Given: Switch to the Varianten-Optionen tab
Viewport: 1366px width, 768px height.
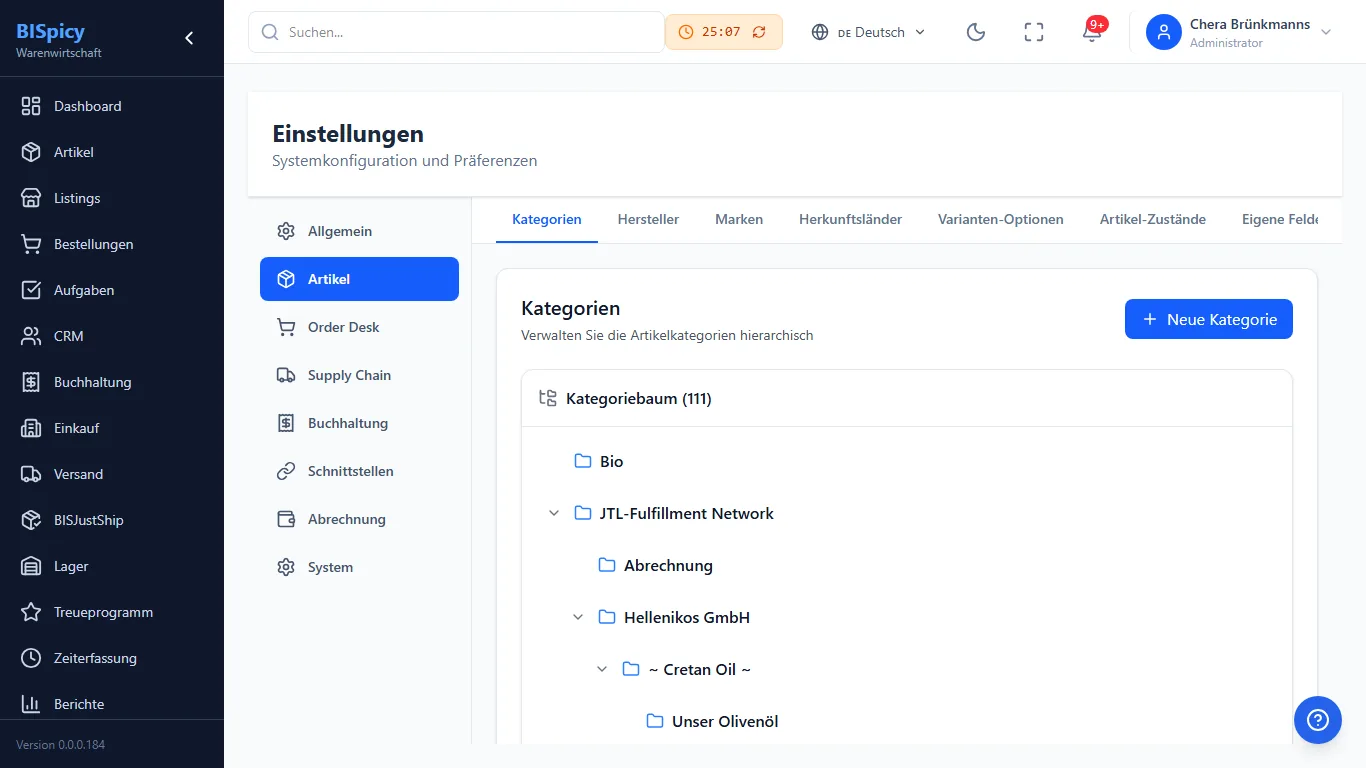Looking at the screenshot, I should click(1001, 219).
